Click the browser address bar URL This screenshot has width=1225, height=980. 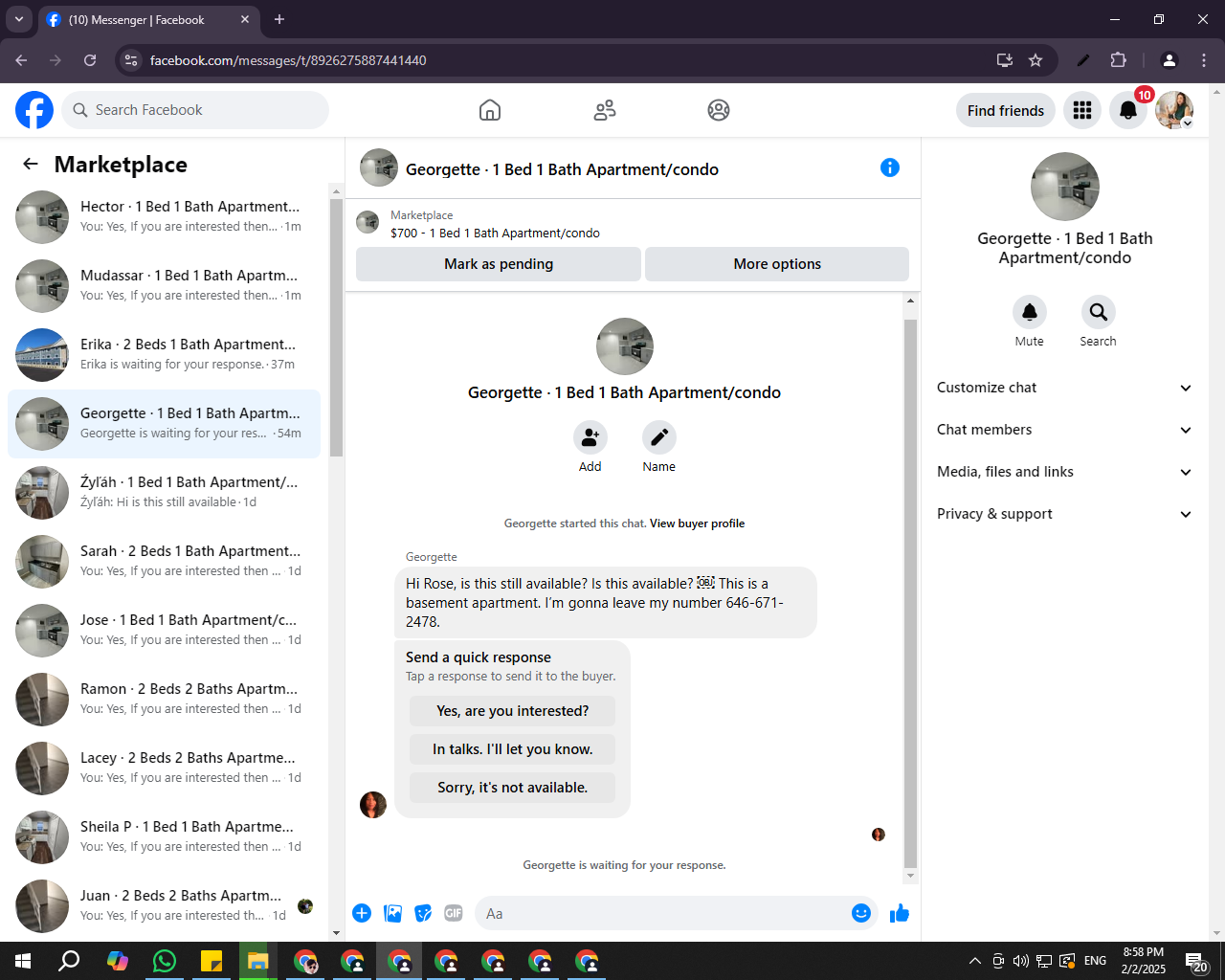(288, 60)
